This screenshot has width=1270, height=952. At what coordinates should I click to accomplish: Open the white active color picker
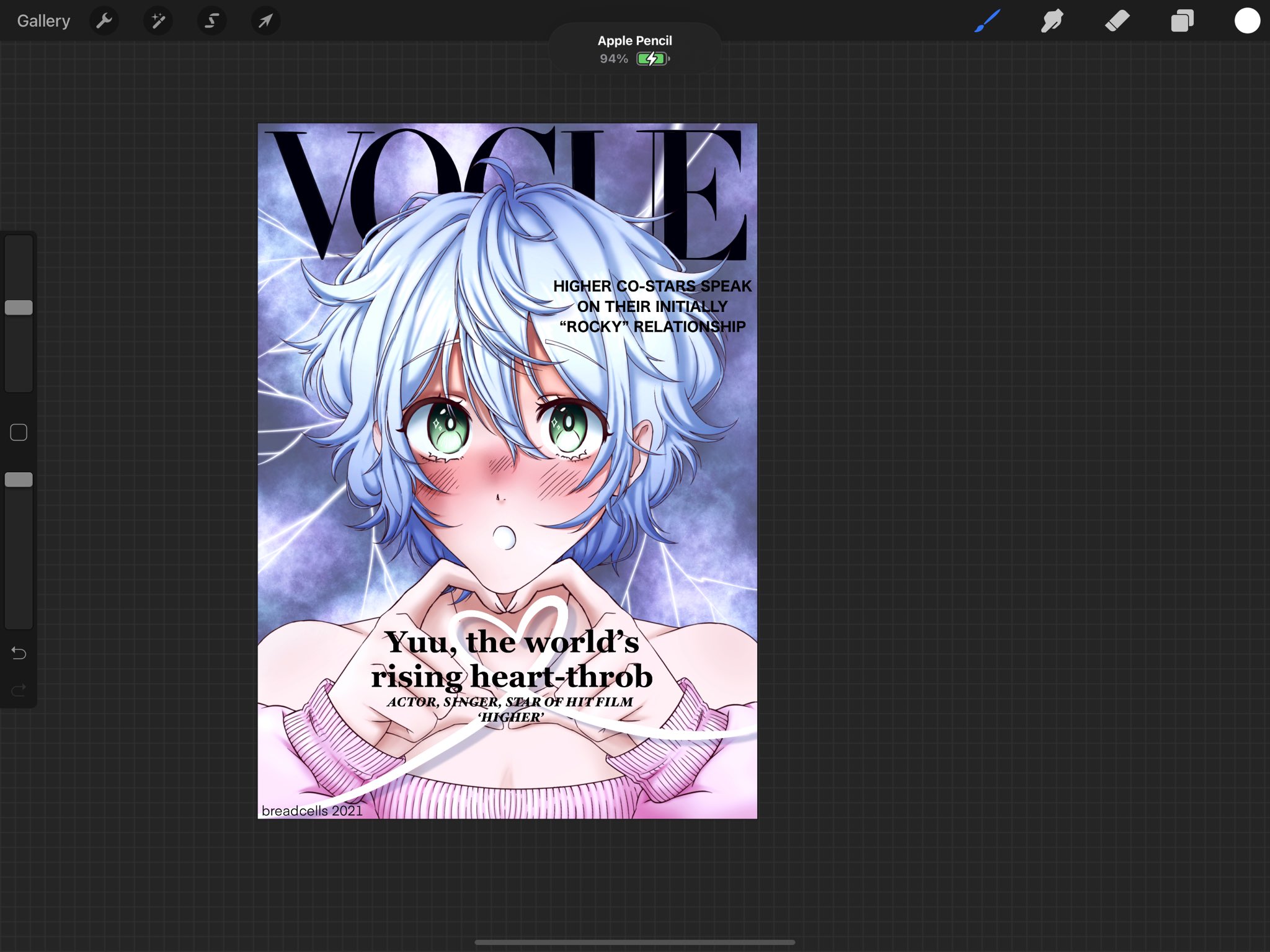pos(1246,21)
